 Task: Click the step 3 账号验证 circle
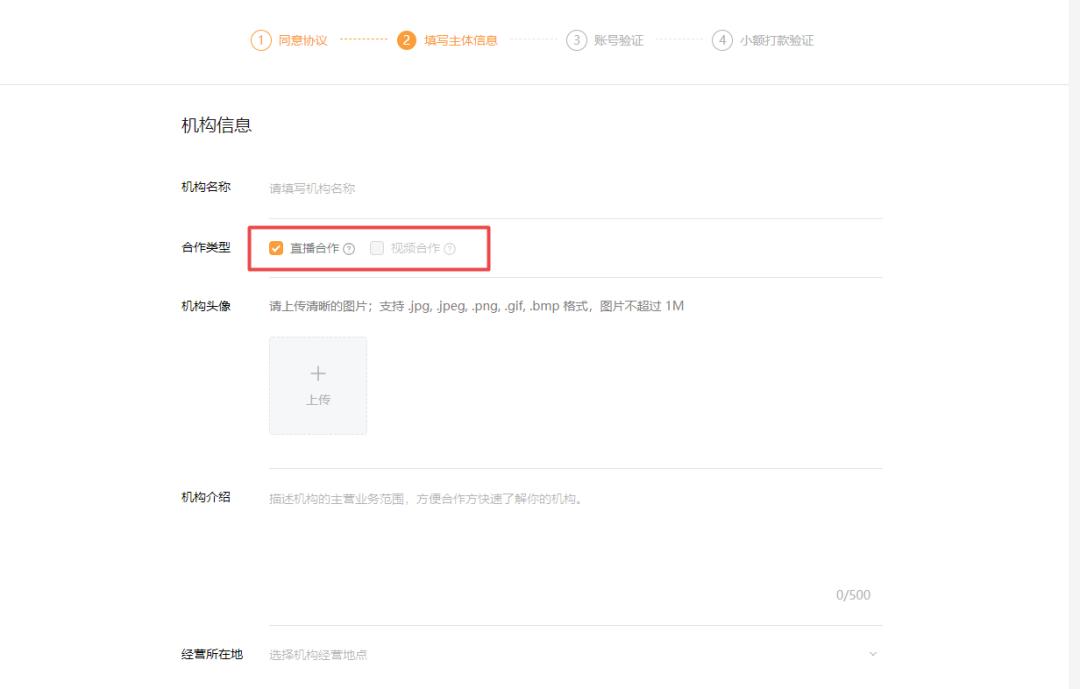pos(576,40)
